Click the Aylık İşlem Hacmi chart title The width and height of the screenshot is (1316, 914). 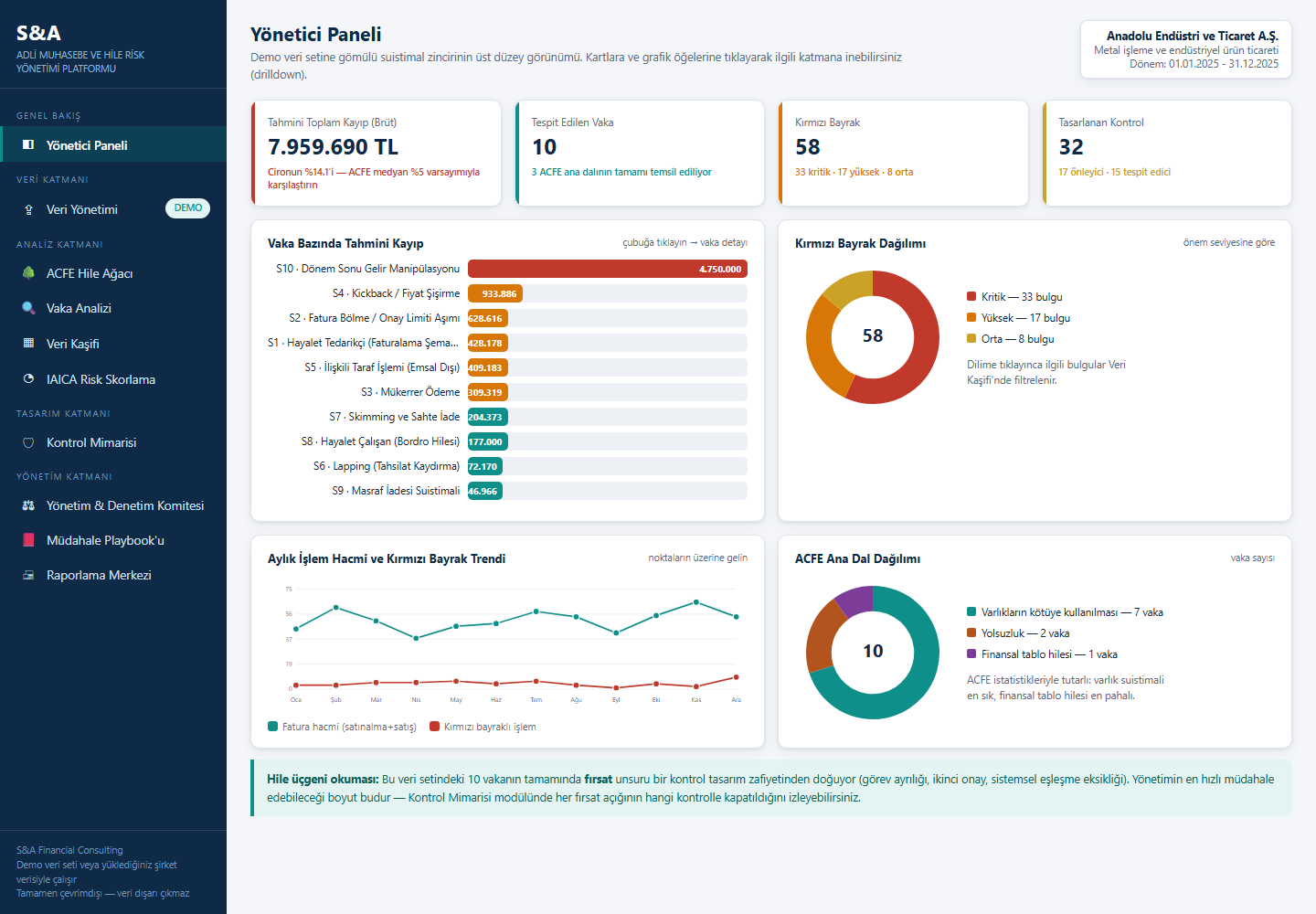pos(387,558)
